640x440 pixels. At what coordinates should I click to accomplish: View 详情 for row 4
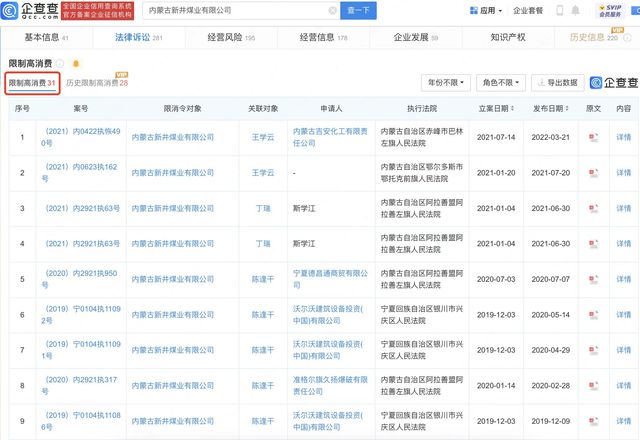point(624,244)
